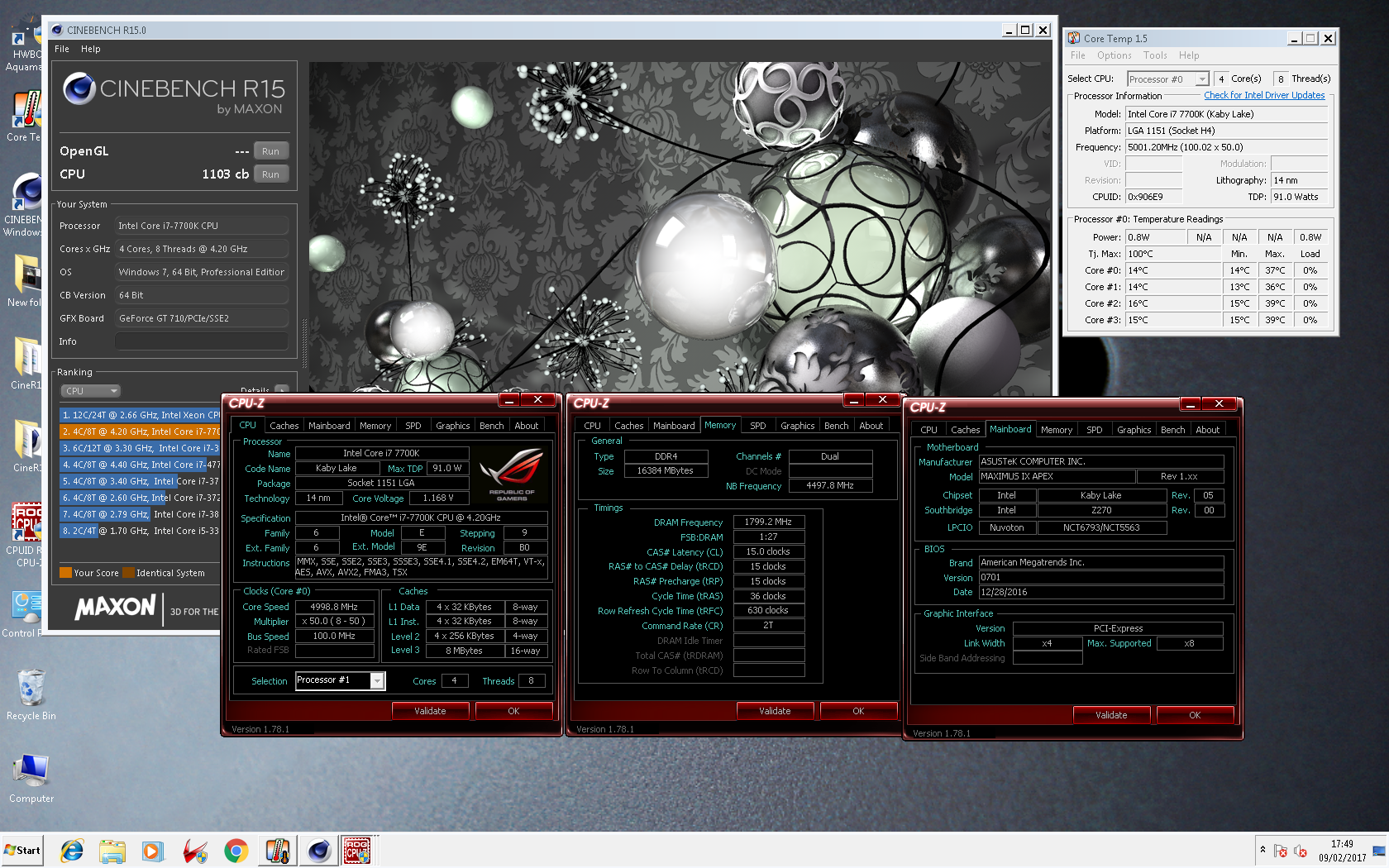This screenshot has width=1389, height=868.
Task: Open the Computer desktop icon
Action: coord(31,778)
